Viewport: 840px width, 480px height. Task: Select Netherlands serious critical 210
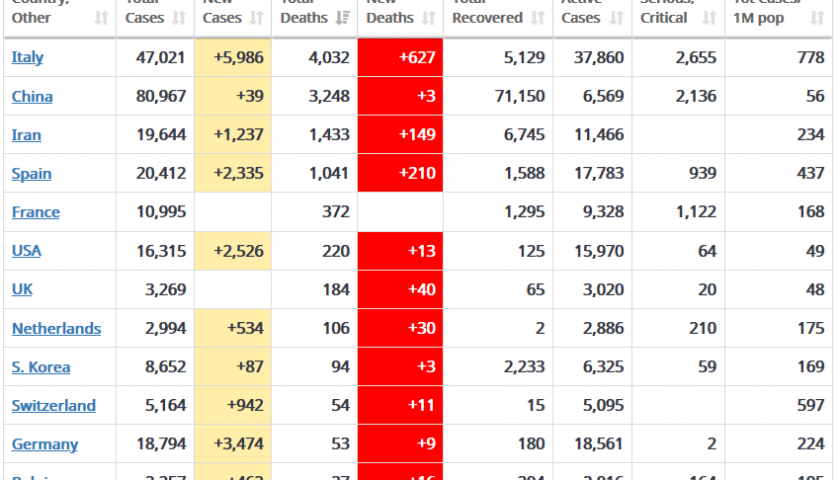(x=702, y=328)
